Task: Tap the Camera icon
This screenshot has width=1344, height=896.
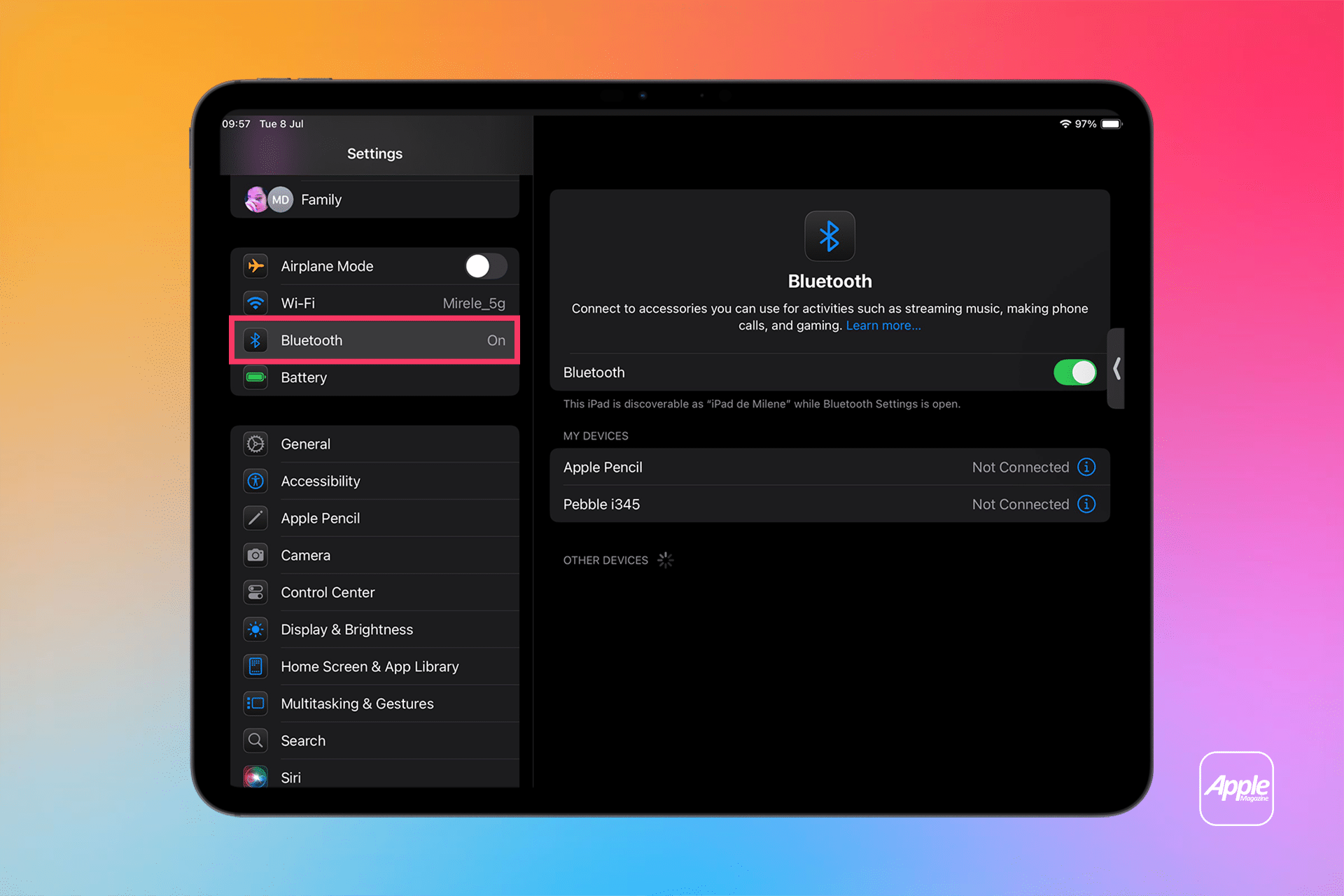Action: (255, 555)
